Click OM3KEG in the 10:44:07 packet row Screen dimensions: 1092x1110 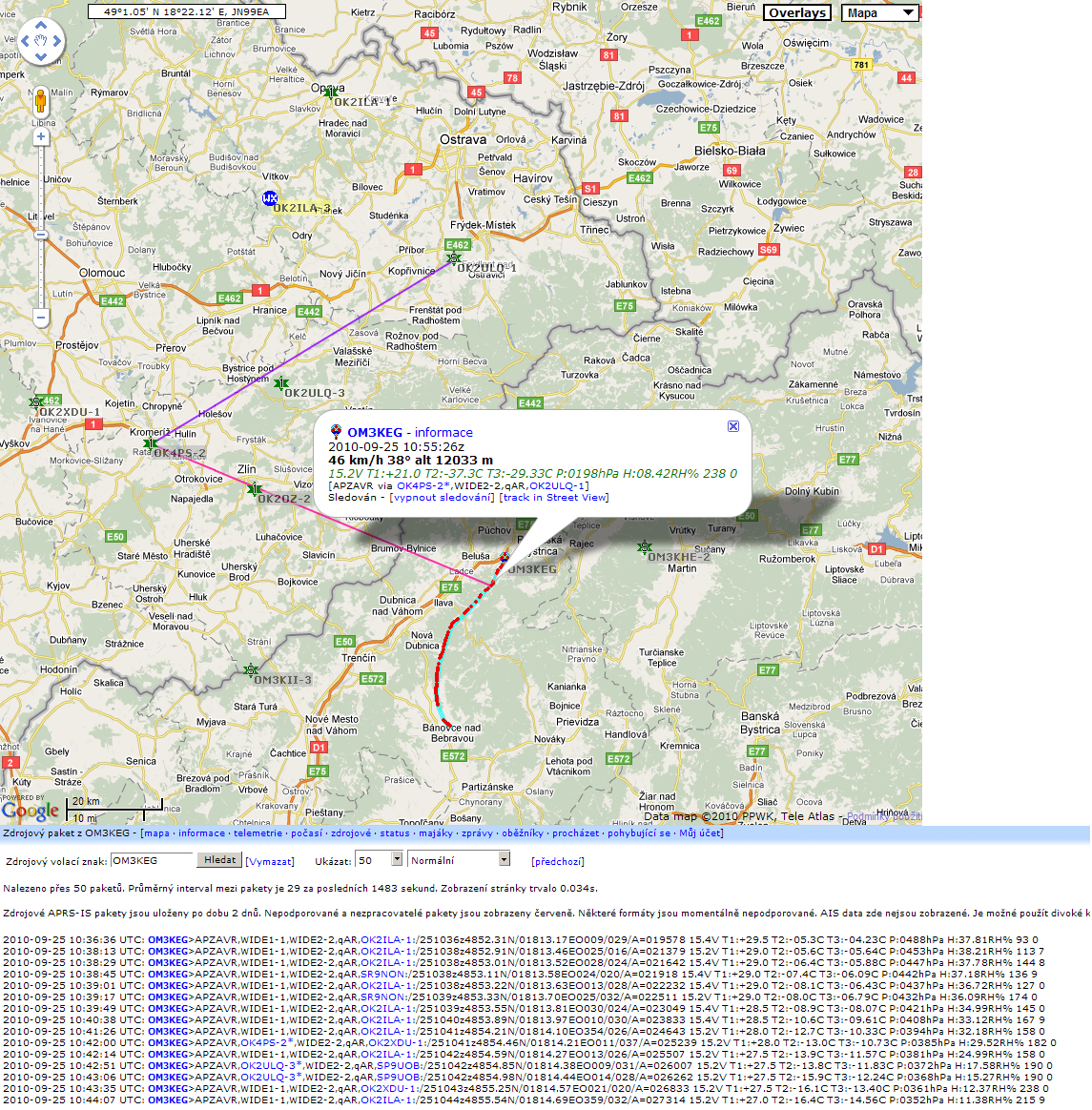point(168,1100)
